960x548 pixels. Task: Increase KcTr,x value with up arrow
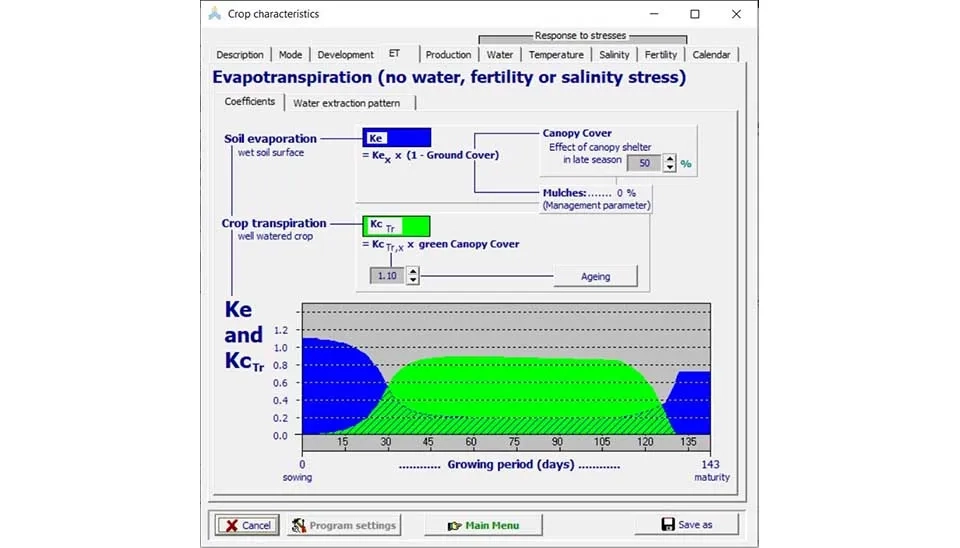413,271
